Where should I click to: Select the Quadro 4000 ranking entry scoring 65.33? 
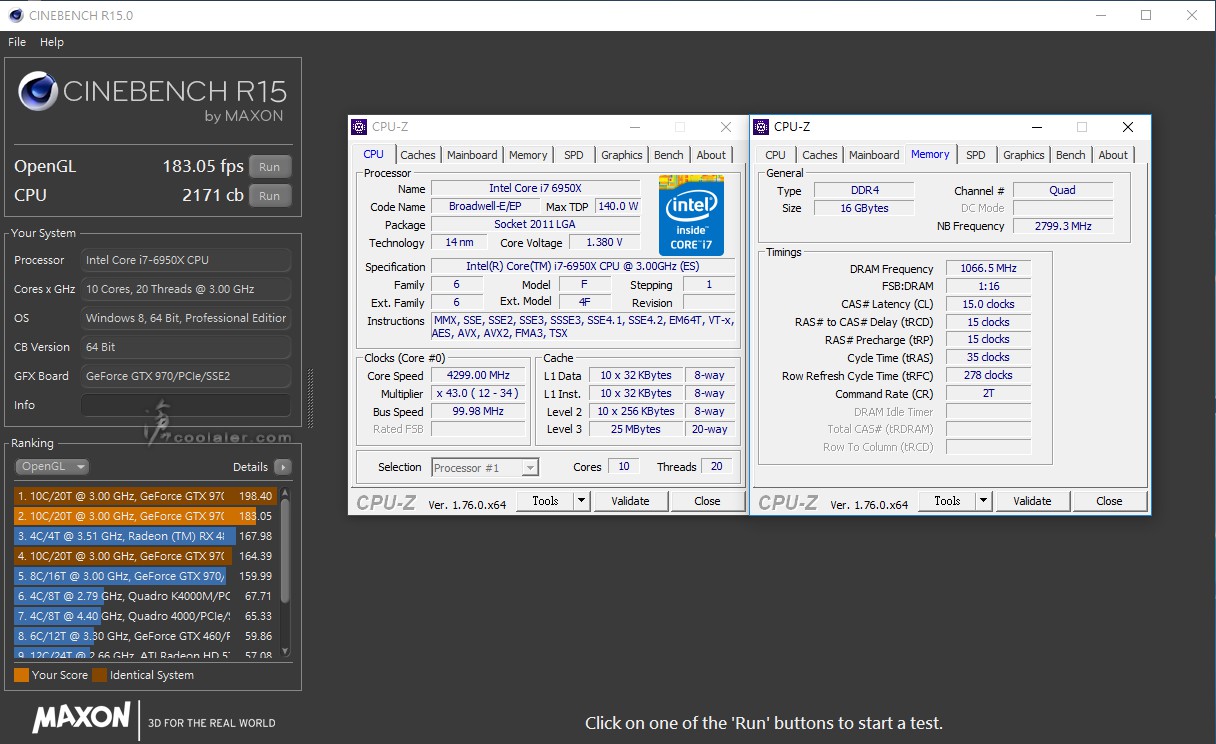[144, 616]
